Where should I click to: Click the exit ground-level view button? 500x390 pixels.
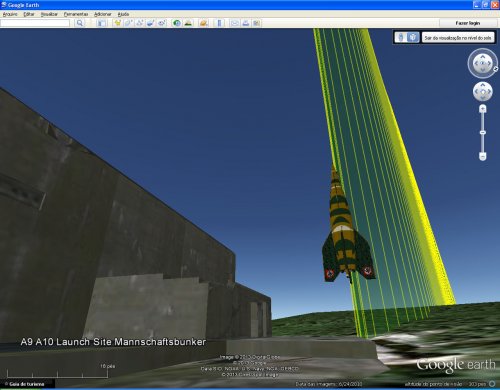click(458, 38)
